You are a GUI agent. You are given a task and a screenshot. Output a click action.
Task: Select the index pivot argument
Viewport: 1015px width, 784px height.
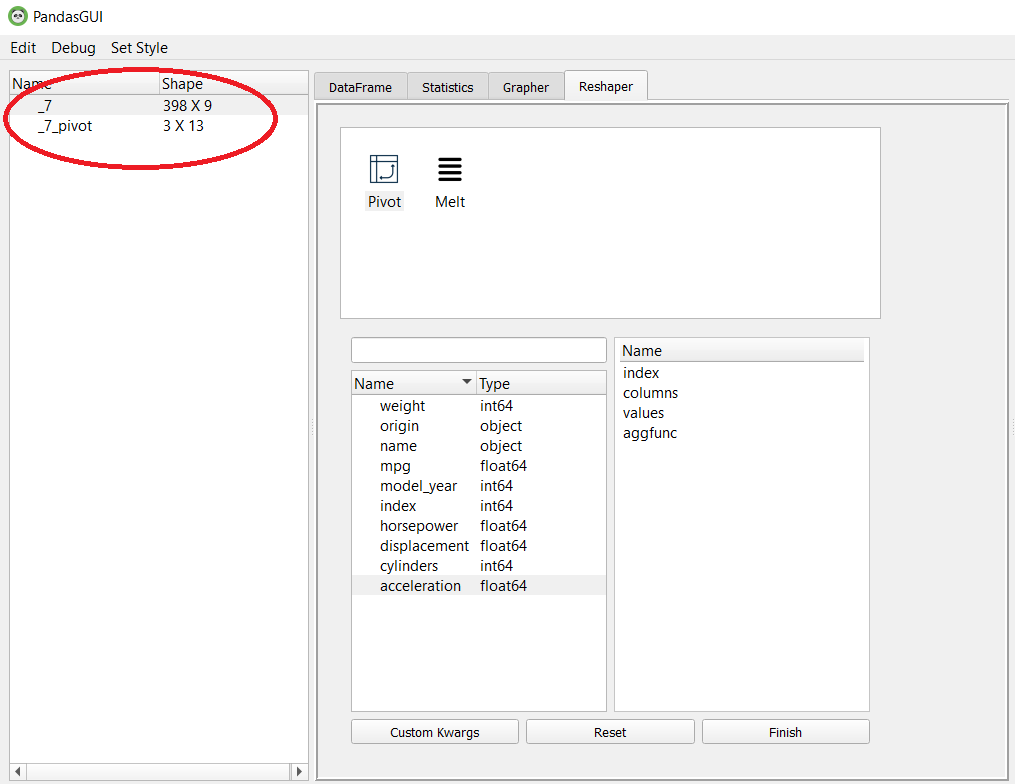(x=742, y=373)
